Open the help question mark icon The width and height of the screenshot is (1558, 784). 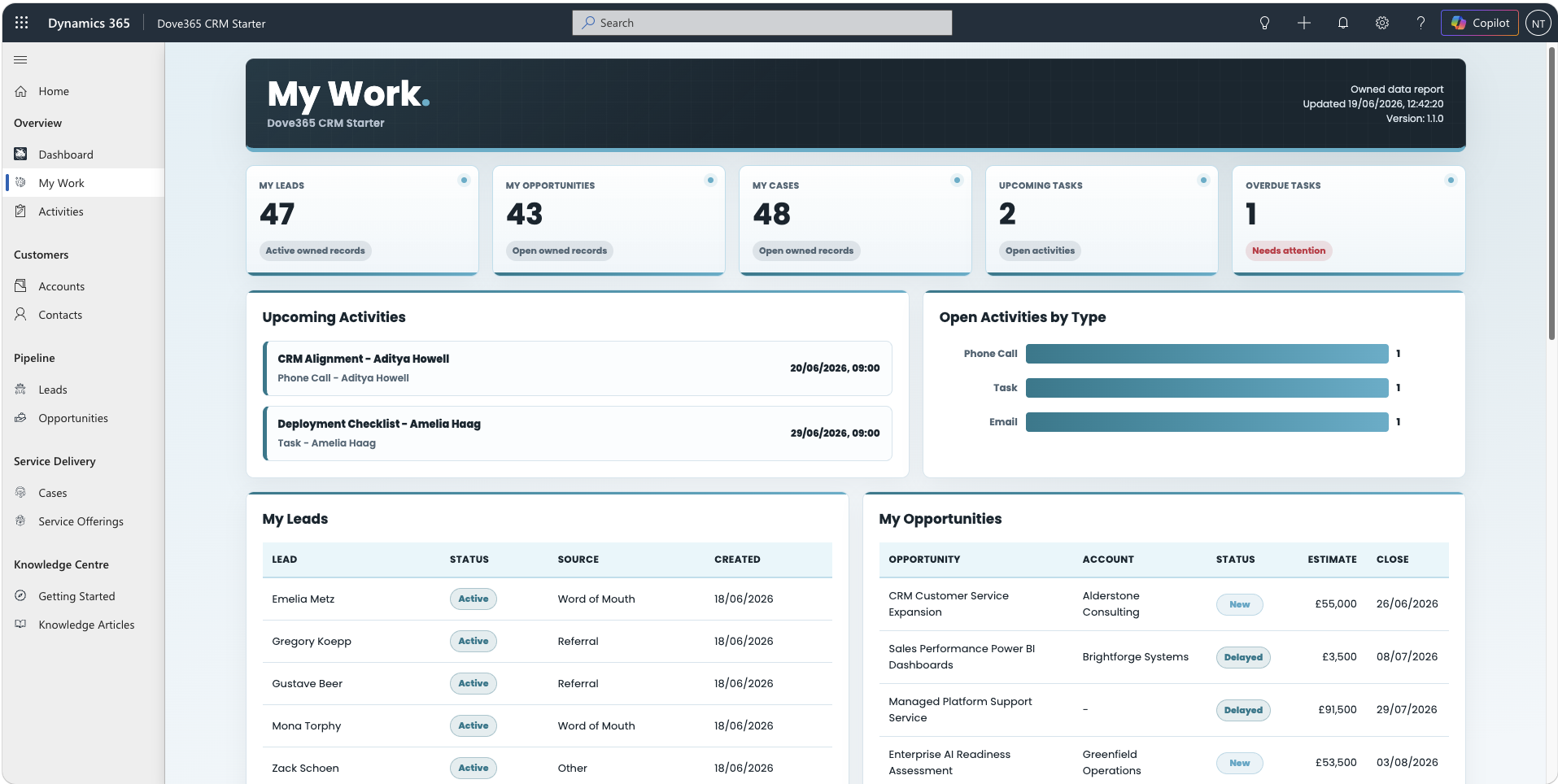1421,23
